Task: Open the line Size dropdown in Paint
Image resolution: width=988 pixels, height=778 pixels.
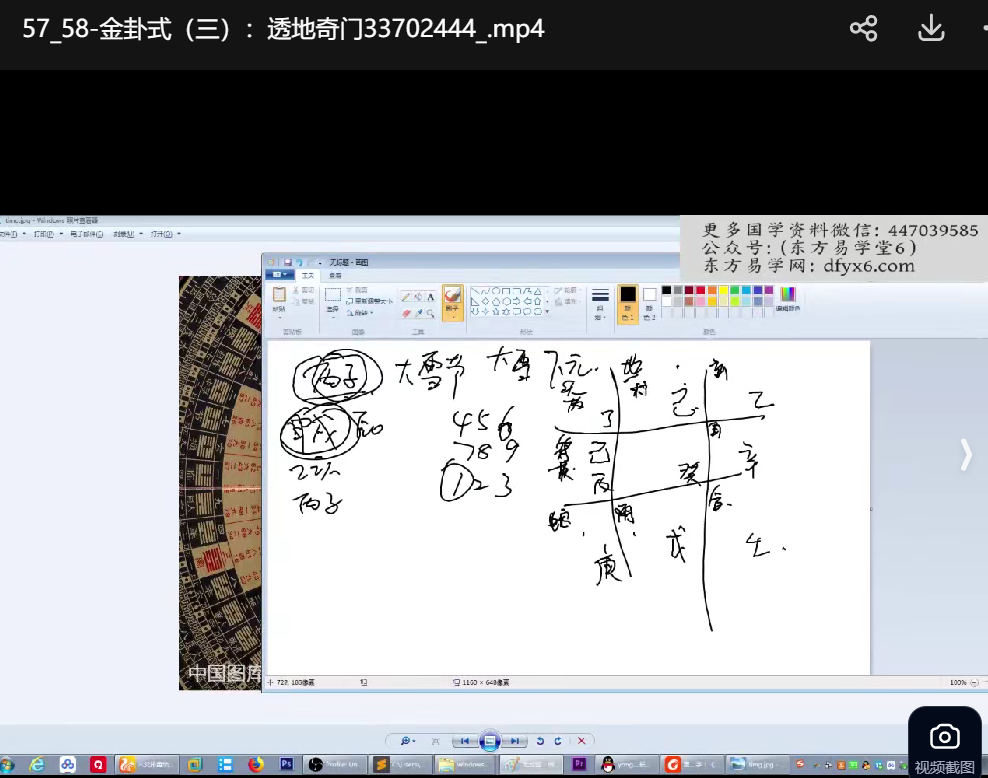Action: tap(600, 302)
